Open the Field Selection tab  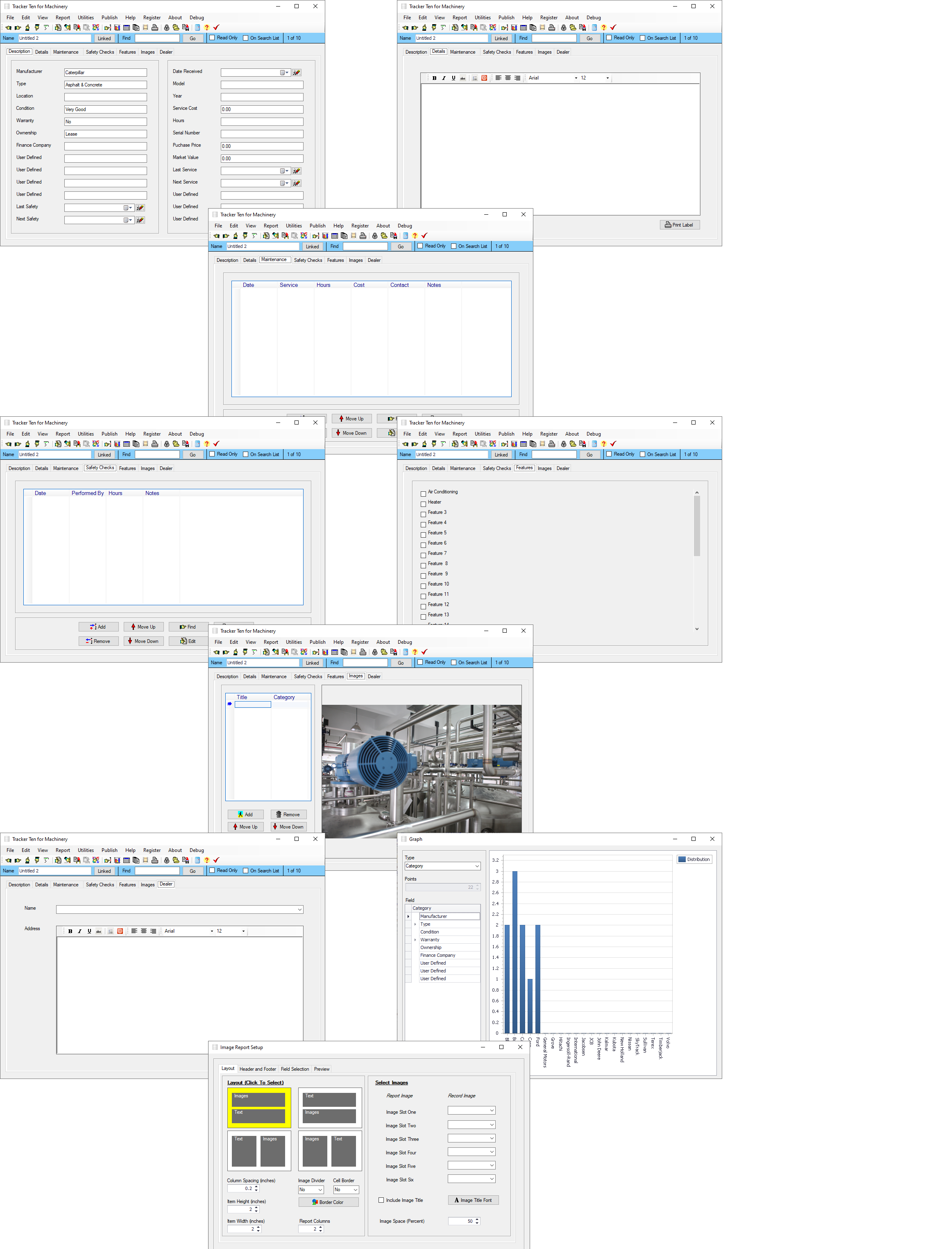[x=295, y=1069]
